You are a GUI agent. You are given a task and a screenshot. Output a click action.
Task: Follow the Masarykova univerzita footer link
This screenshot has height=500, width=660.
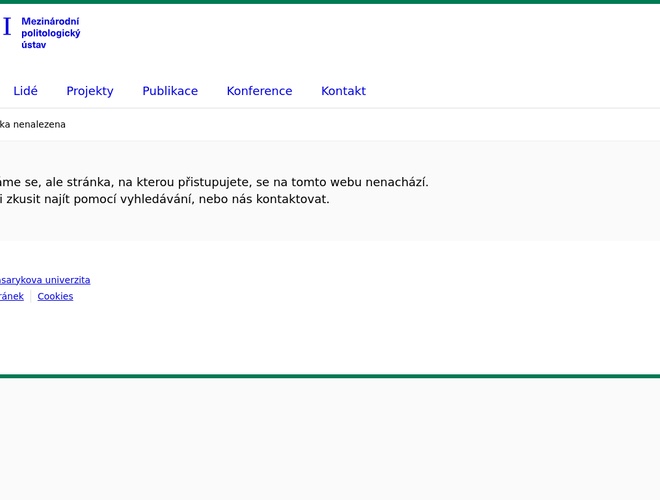click(44, 280)
